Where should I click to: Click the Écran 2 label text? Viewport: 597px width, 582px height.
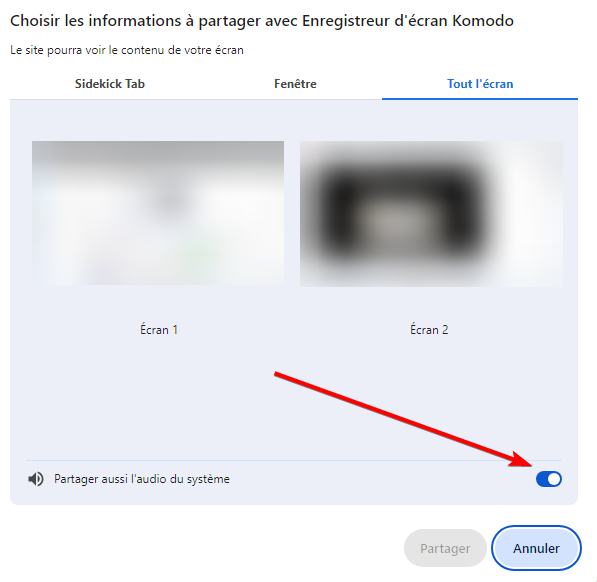click(x=429, y=329)
